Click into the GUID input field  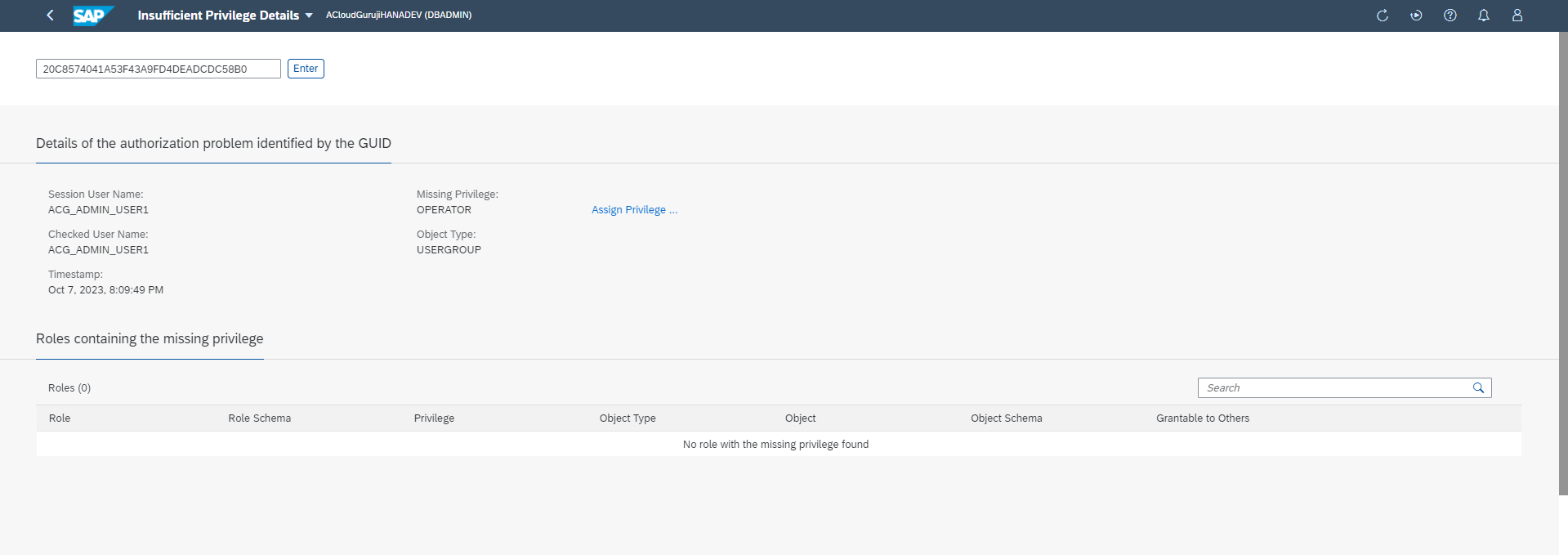158,69
